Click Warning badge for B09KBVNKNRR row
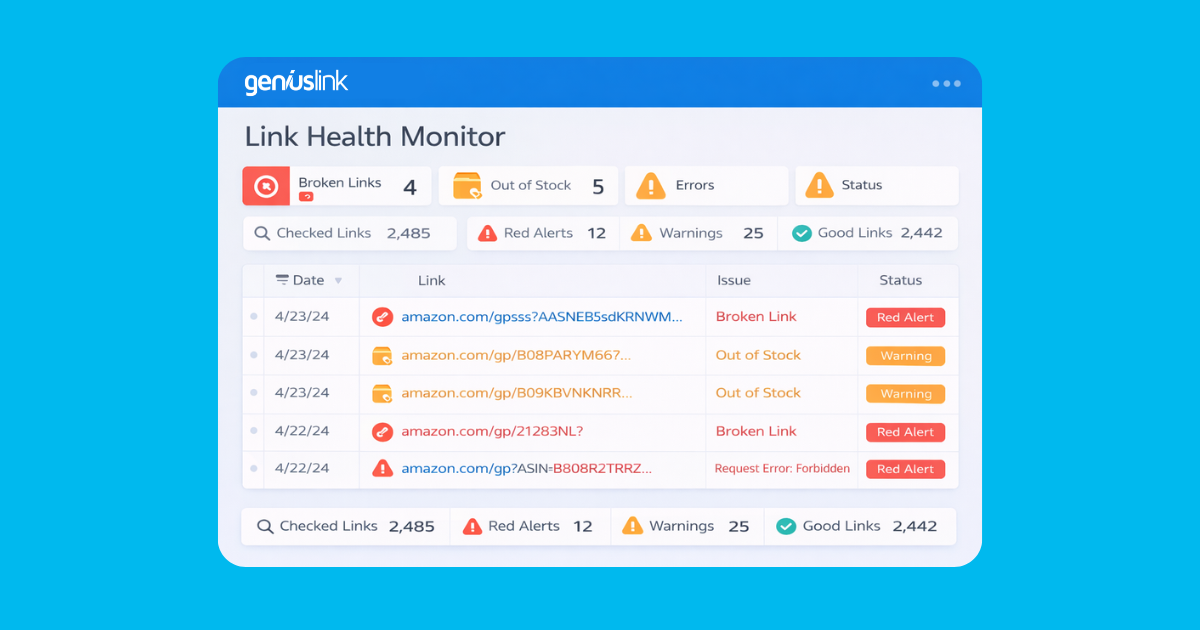The image size is (1200, 630). point(906,394)
